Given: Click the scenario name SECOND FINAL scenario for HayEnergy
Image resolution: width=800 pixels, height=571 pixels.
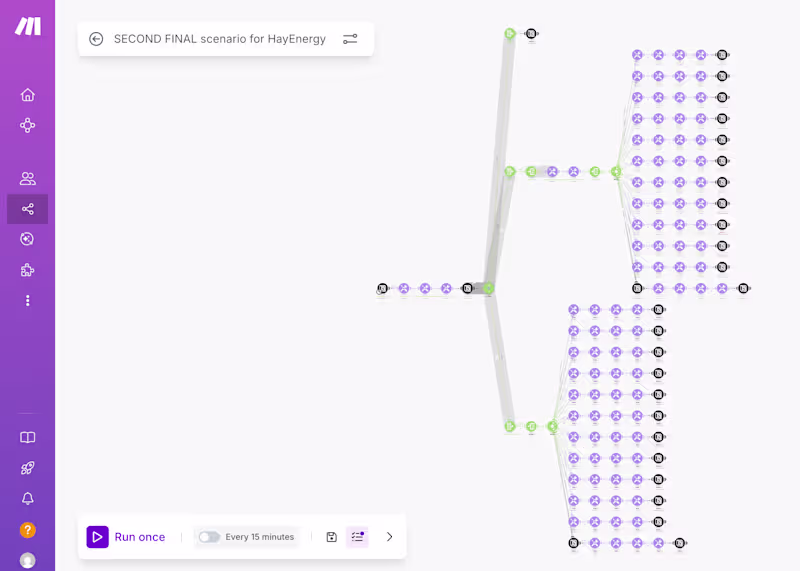Looking at the screenshot, I should coord(220,39).
